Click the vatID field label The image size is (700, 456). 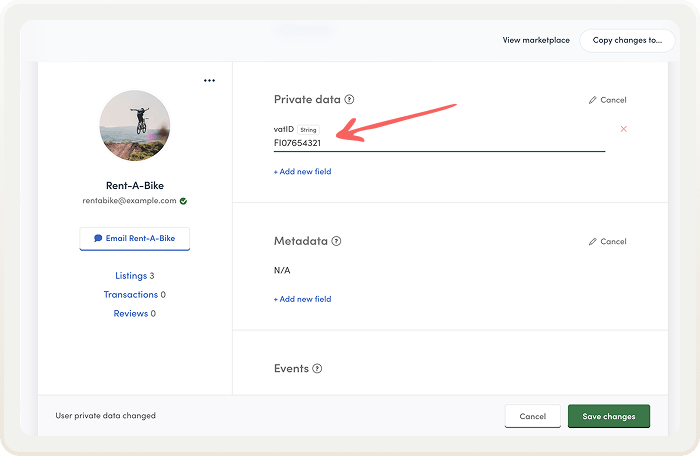pos(284,130)
